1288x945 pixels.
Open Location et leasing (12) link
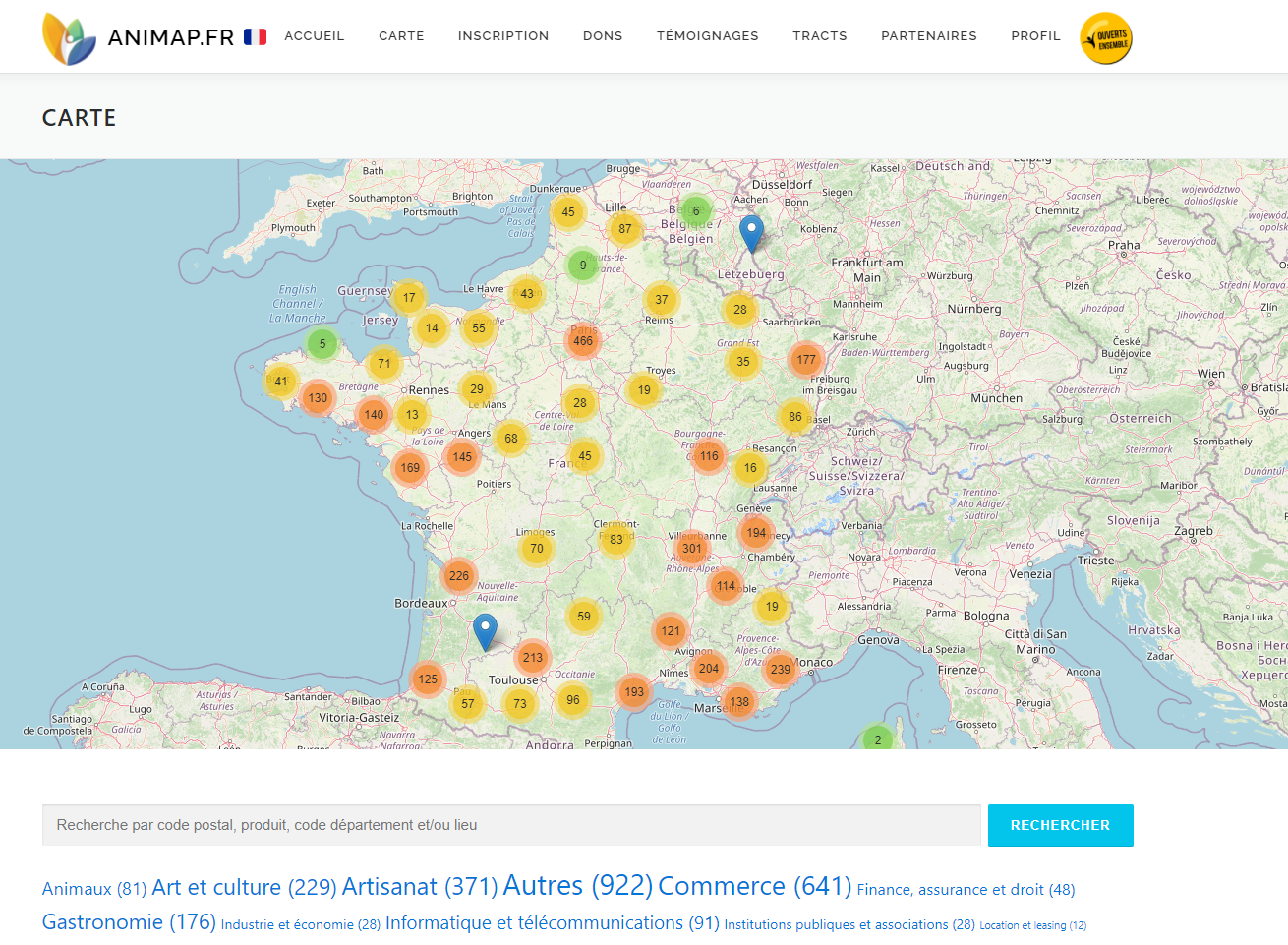(1033, 926)
